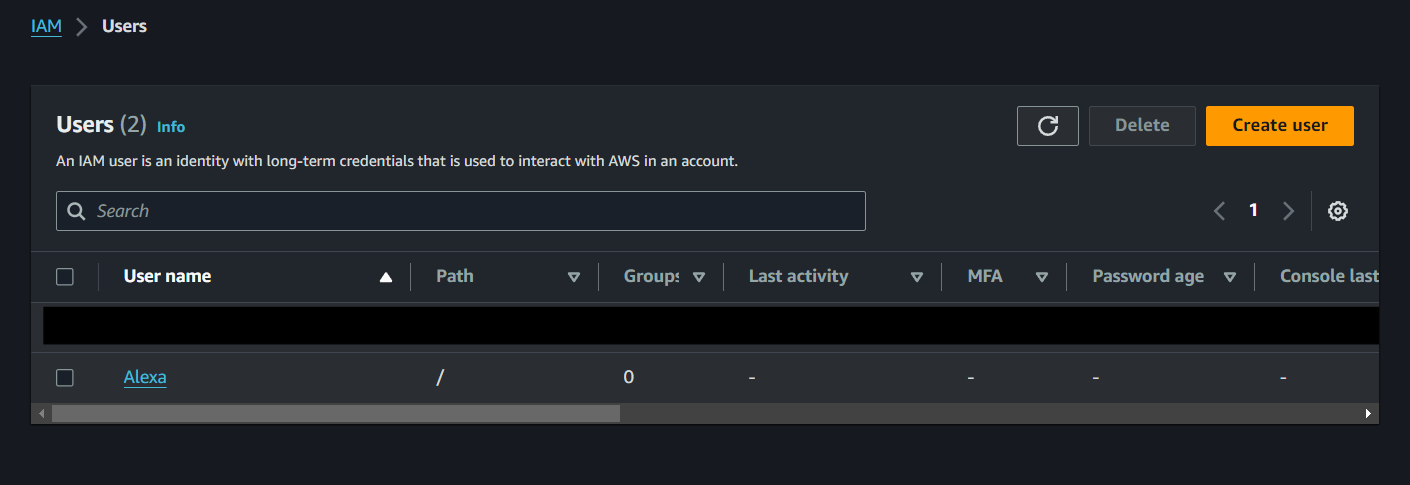
Task: Go to previous page chevron
Action: pyautogui.click(x=1219, y=211)
